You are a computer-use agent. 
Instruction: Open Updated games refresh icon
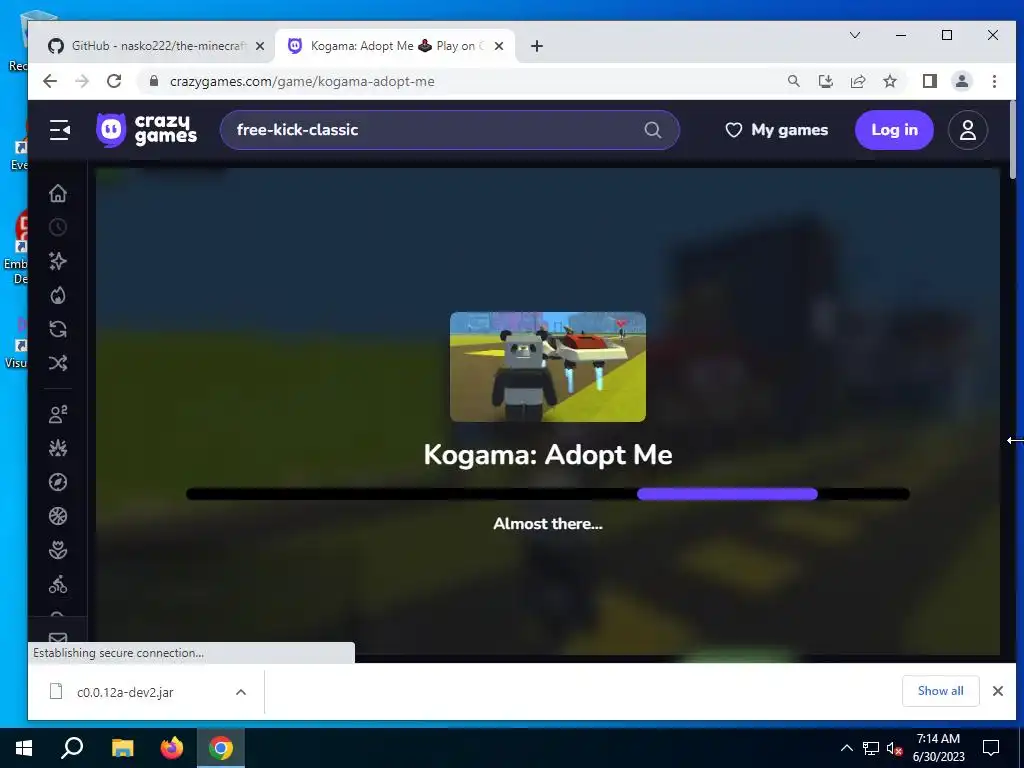click(x=58, y=329)
